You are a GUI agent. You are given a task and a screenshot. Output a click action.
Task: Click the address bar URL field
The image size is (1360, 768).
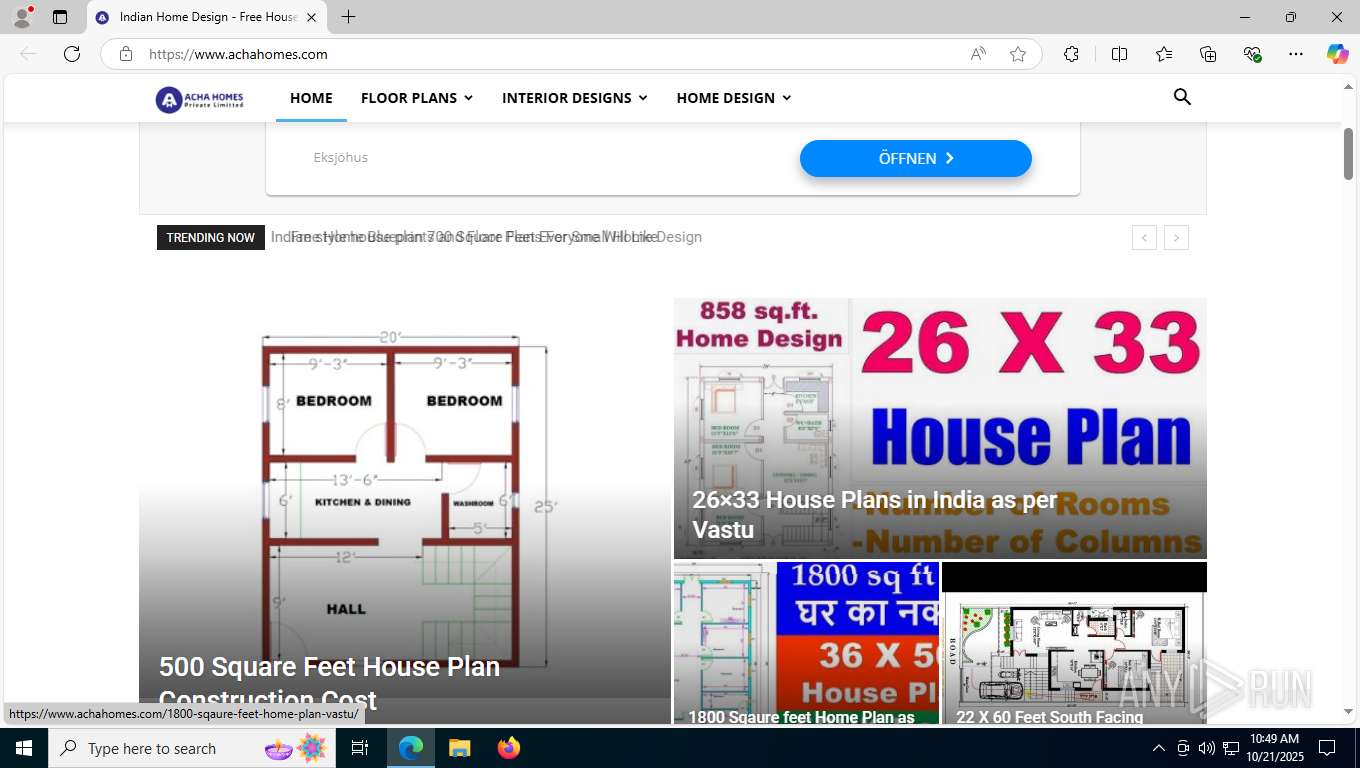coord(550,54)
